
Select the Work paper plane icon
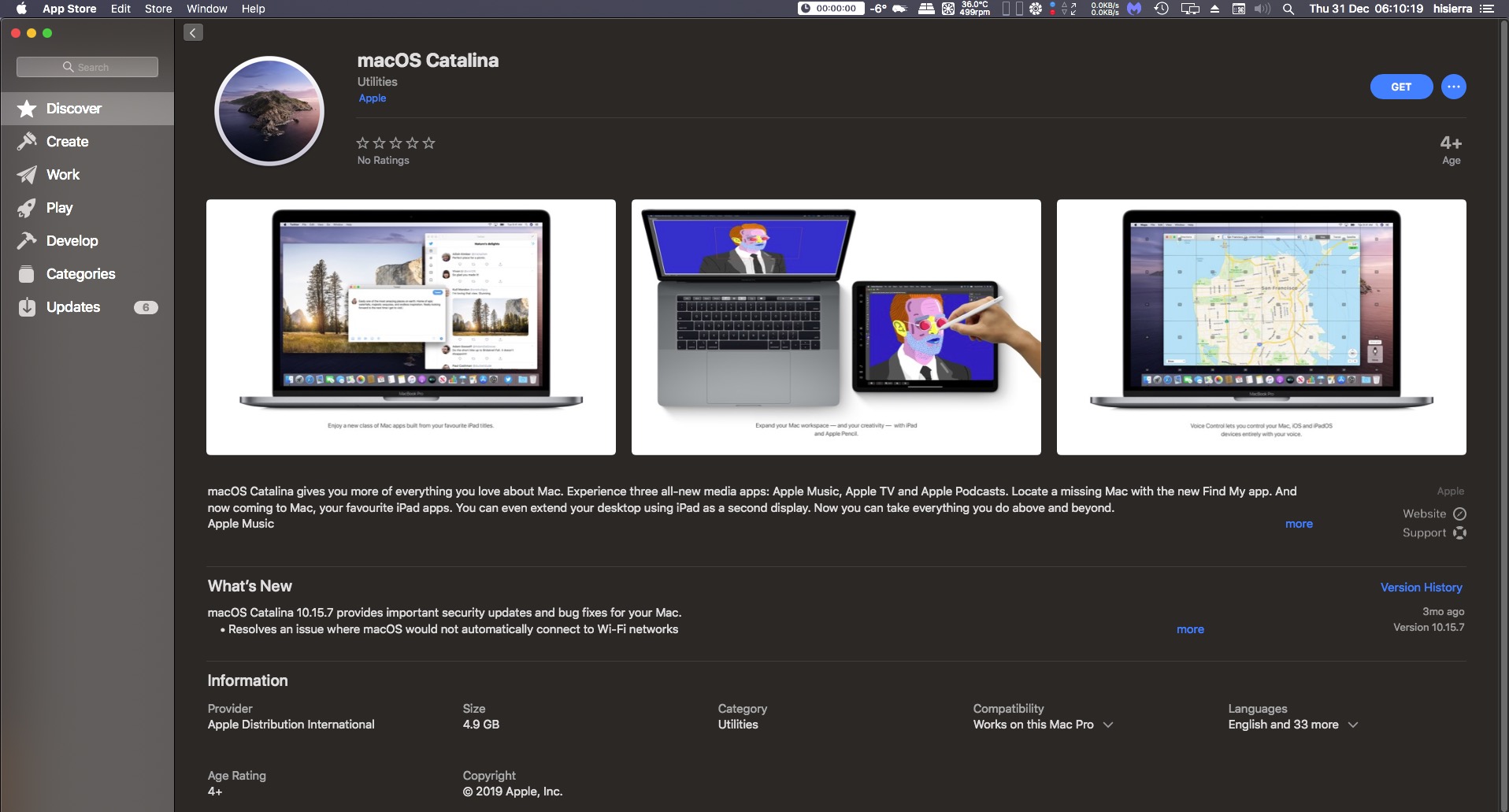coord(27,175)
